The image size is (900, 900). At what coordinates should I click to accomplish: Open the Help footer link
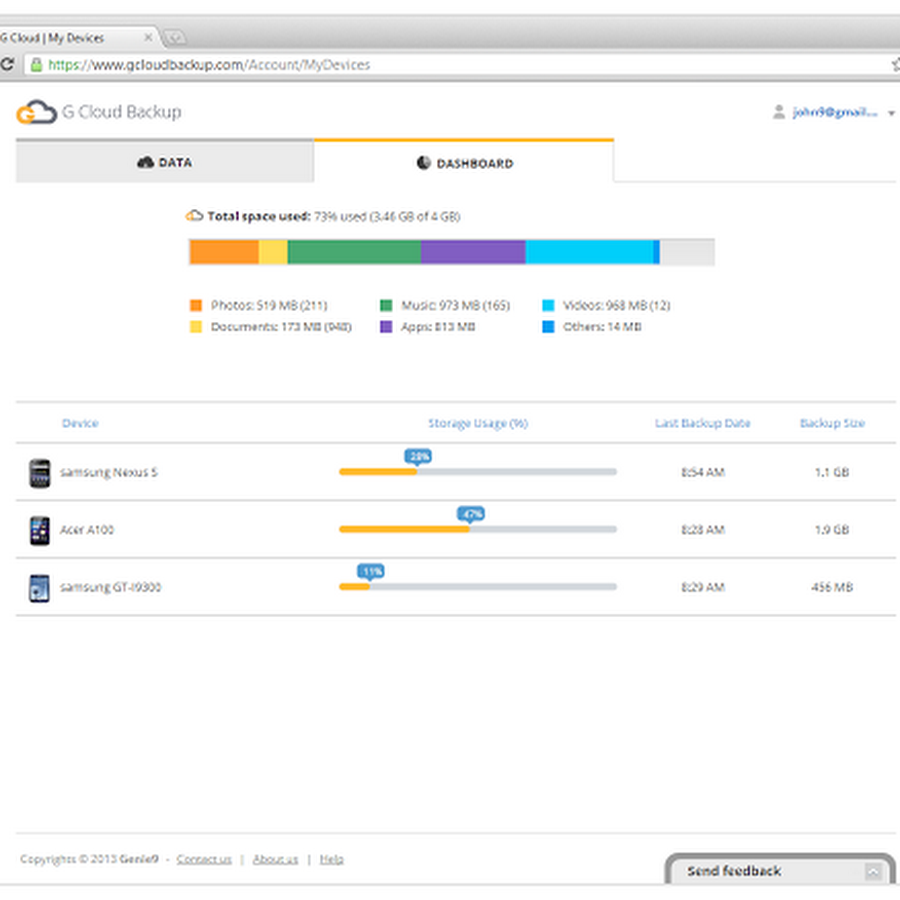point(332,859)
